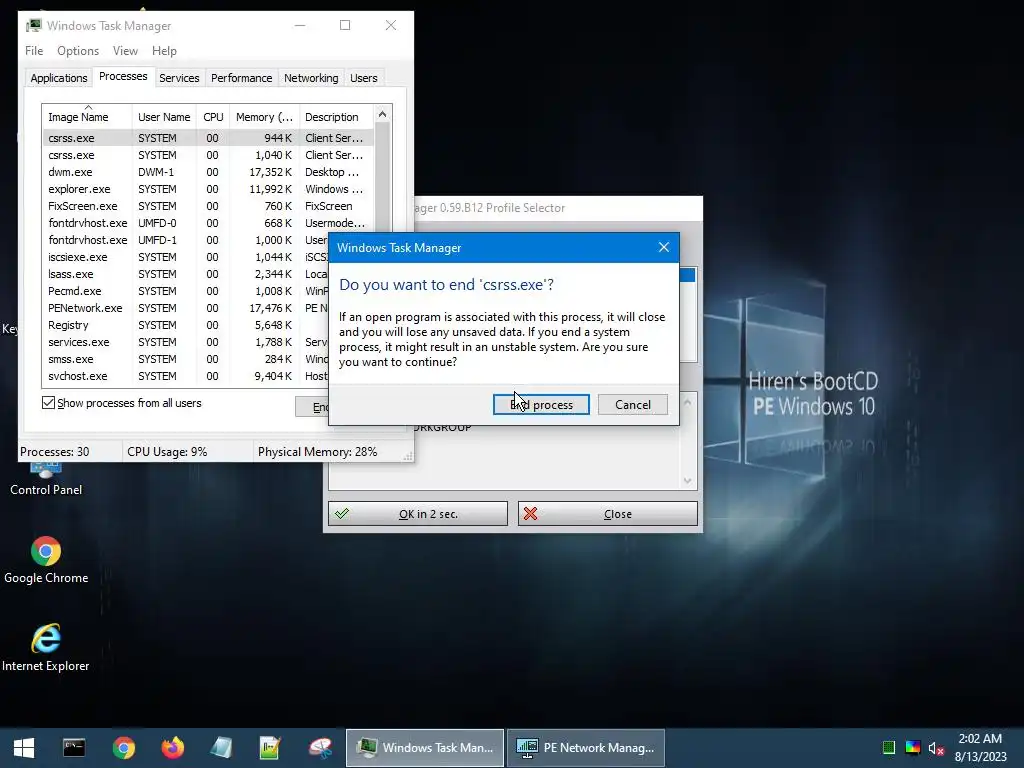Image resolution: width=1024 pixels, height=768 pixels.
Task: Toggle Show processes from all users
Action: 48,403
